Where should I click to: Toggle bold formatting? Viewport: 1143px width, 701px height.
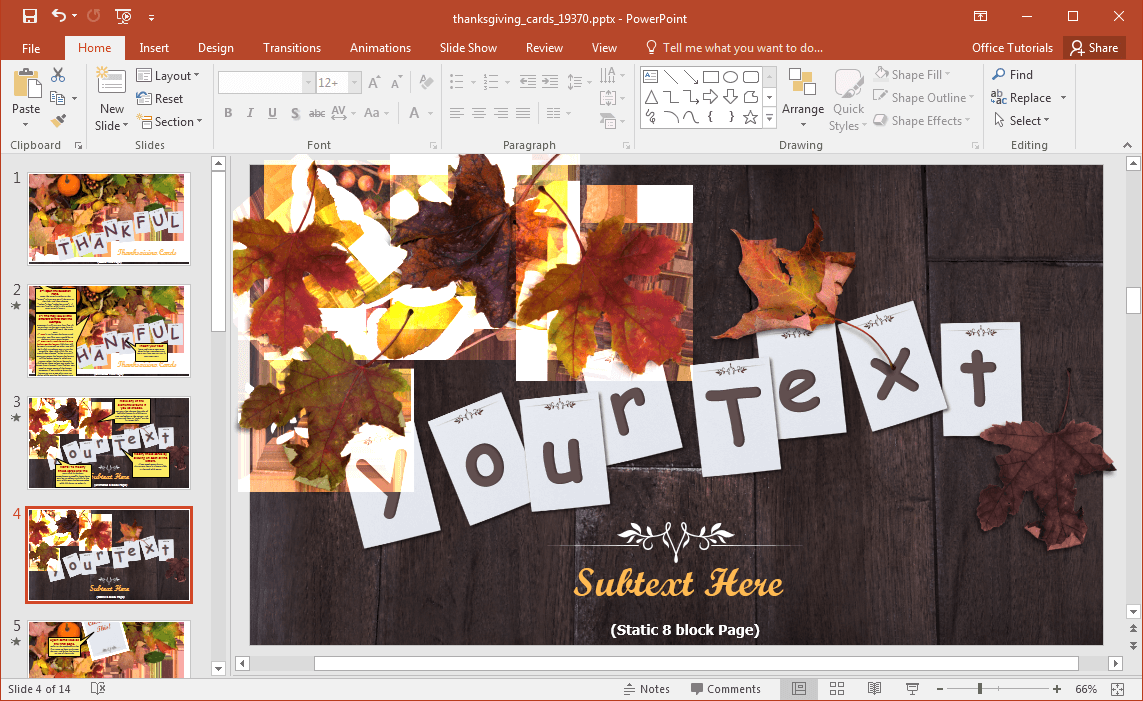(x=228, y=113)
